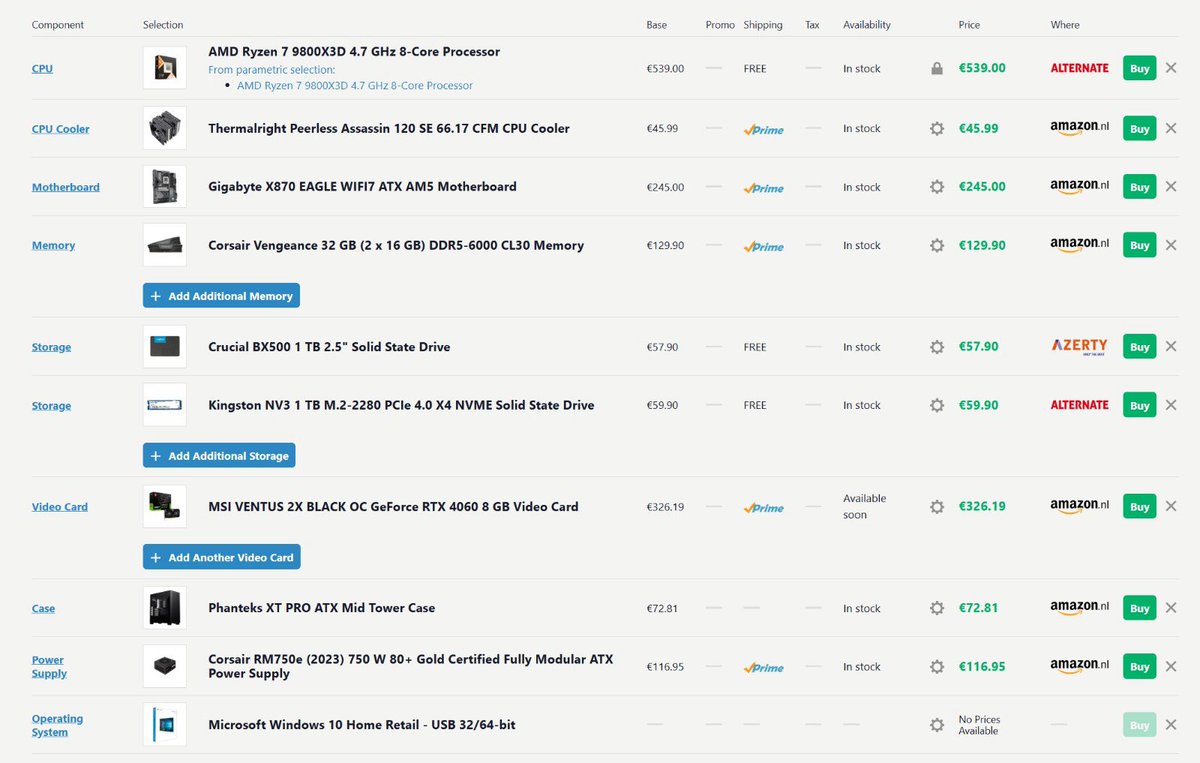Viewport: 1200px width, 763px height.
Task: Open the Operating System component link
Action: coord(57,725)
